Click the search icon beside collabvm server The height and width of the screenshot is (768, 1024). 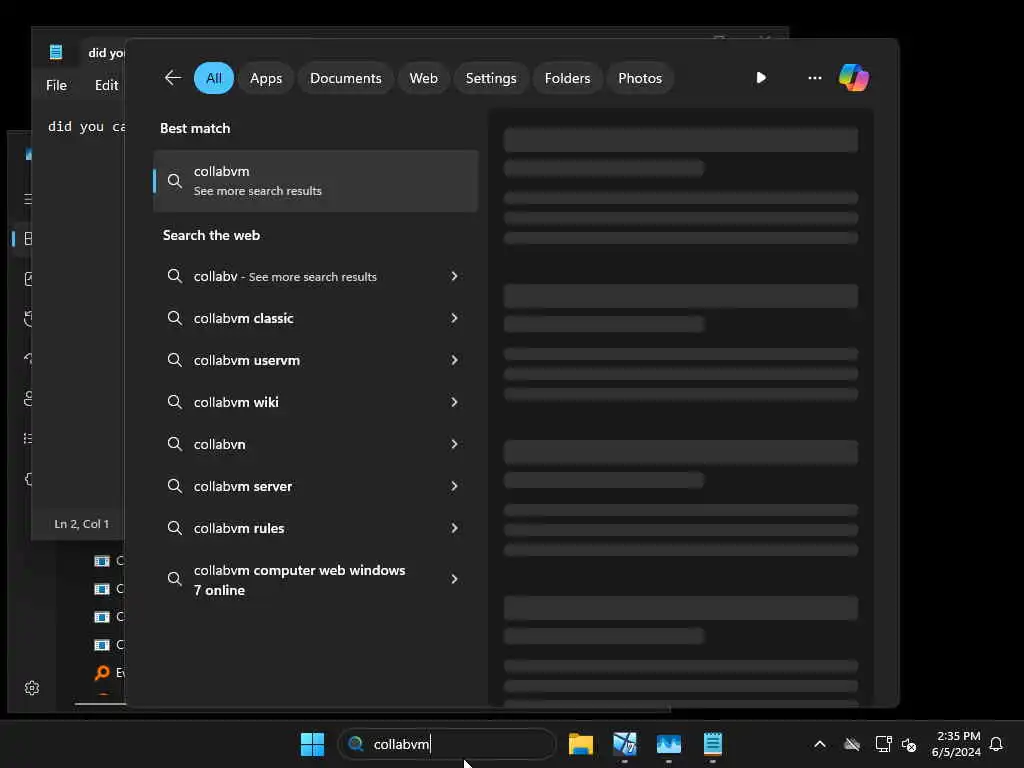pos(174,486)
